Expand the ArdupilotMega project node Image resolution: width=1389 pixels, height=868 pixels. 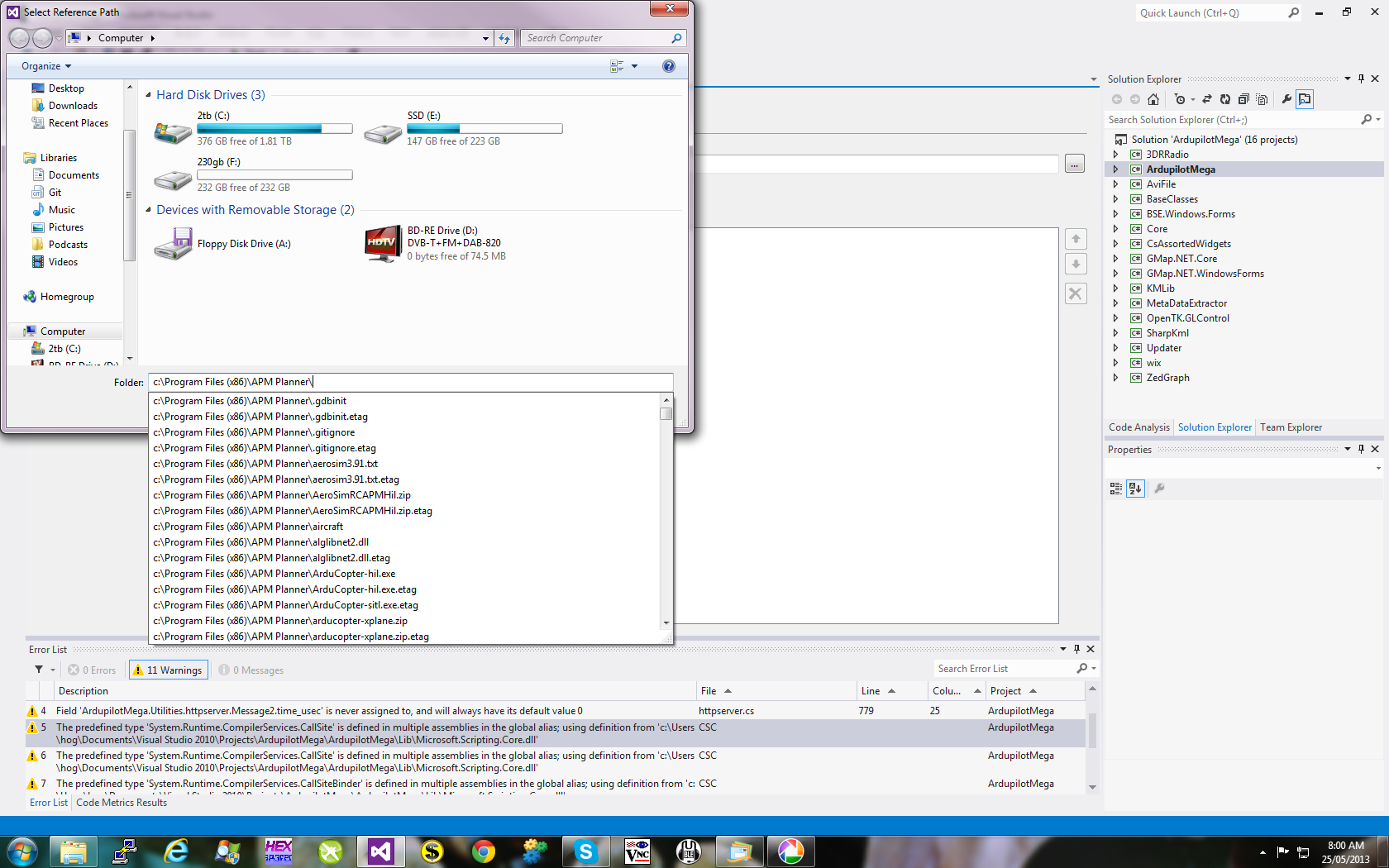pyautogui.click(x=1115, y=169)
